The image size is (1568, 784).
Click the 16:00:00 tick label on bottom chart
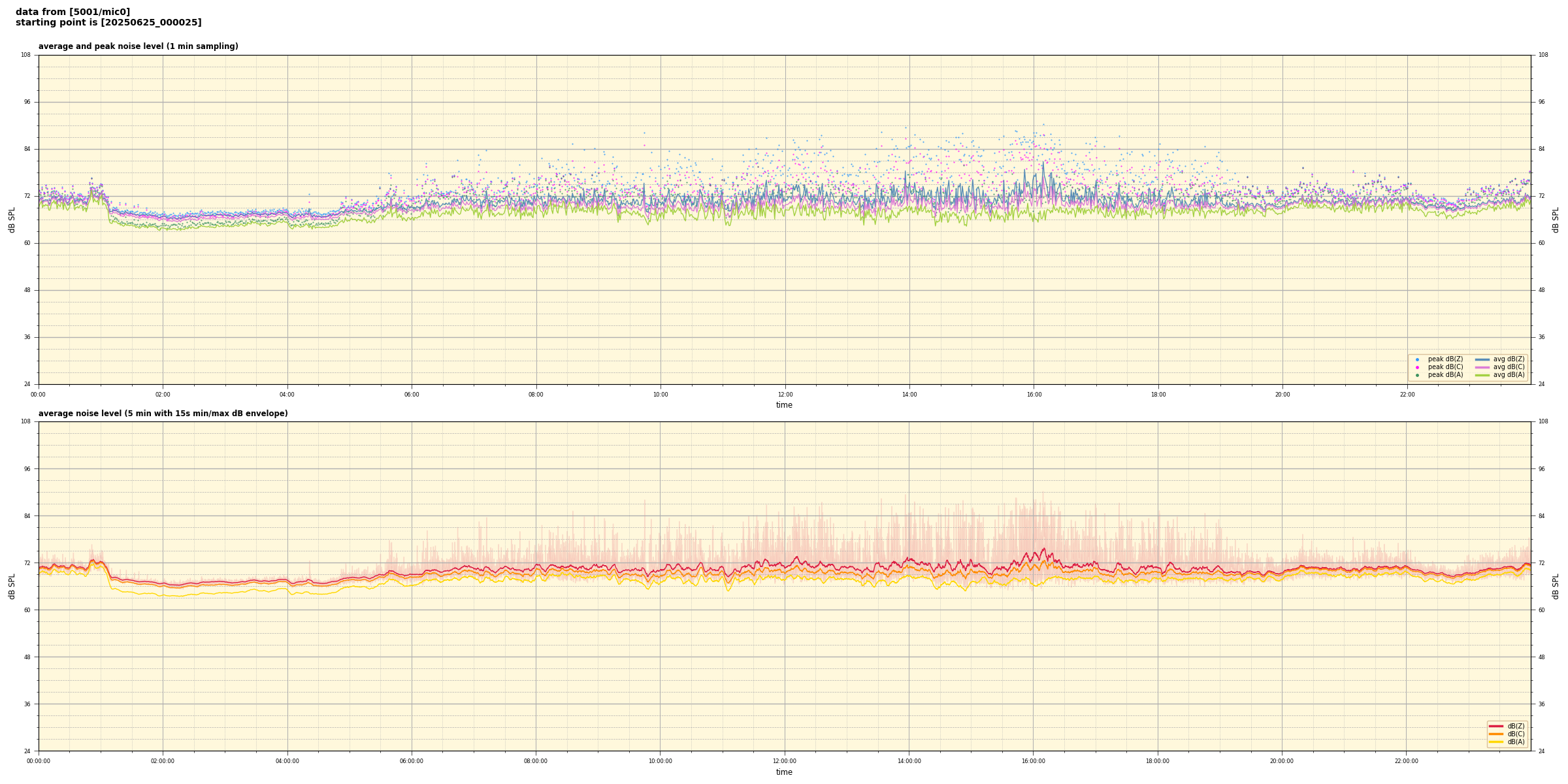[x=1033, y=761]
